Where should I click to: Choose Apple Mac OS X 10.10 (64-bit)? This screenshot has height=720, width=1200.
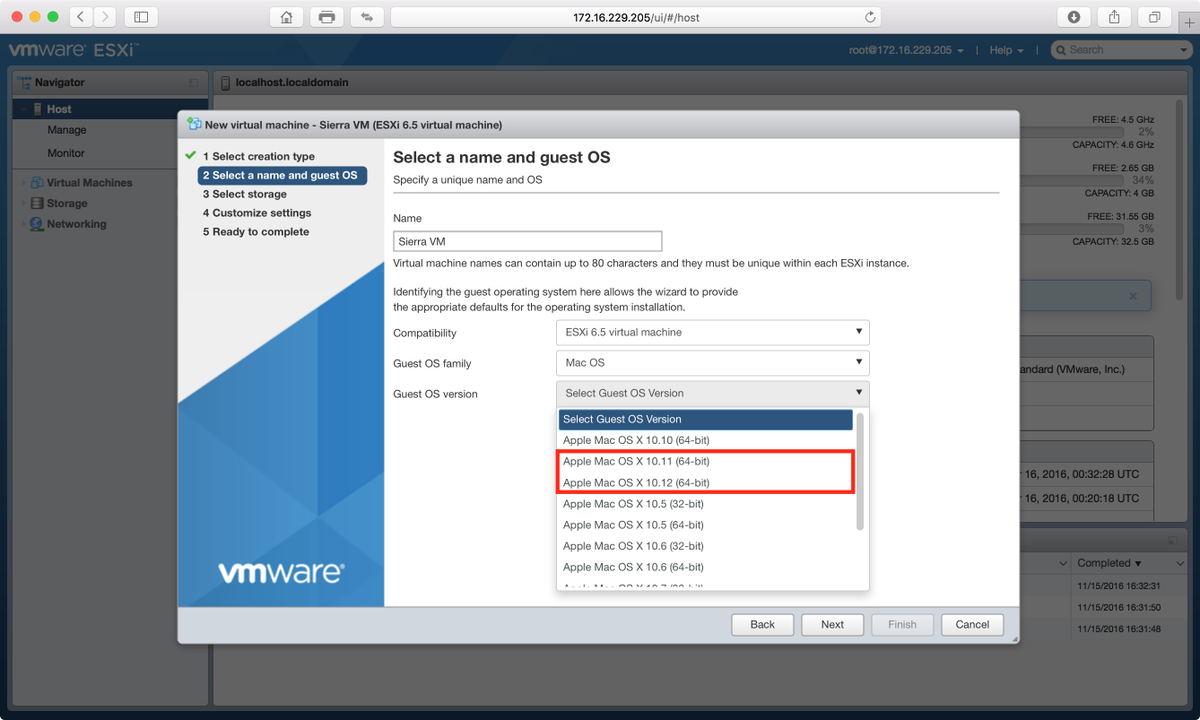pyautogui.click(x=705, y=440)
